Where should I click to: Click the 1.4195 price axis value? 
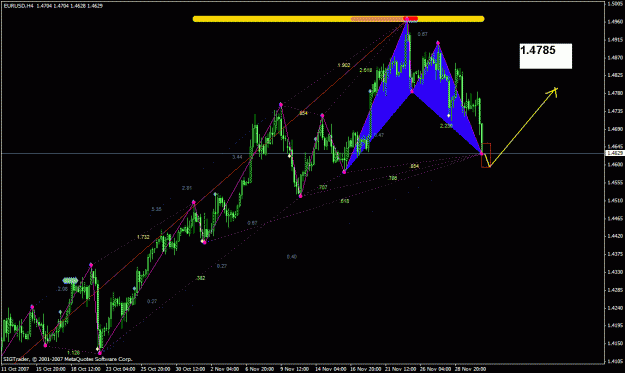[x=615, y=326]
